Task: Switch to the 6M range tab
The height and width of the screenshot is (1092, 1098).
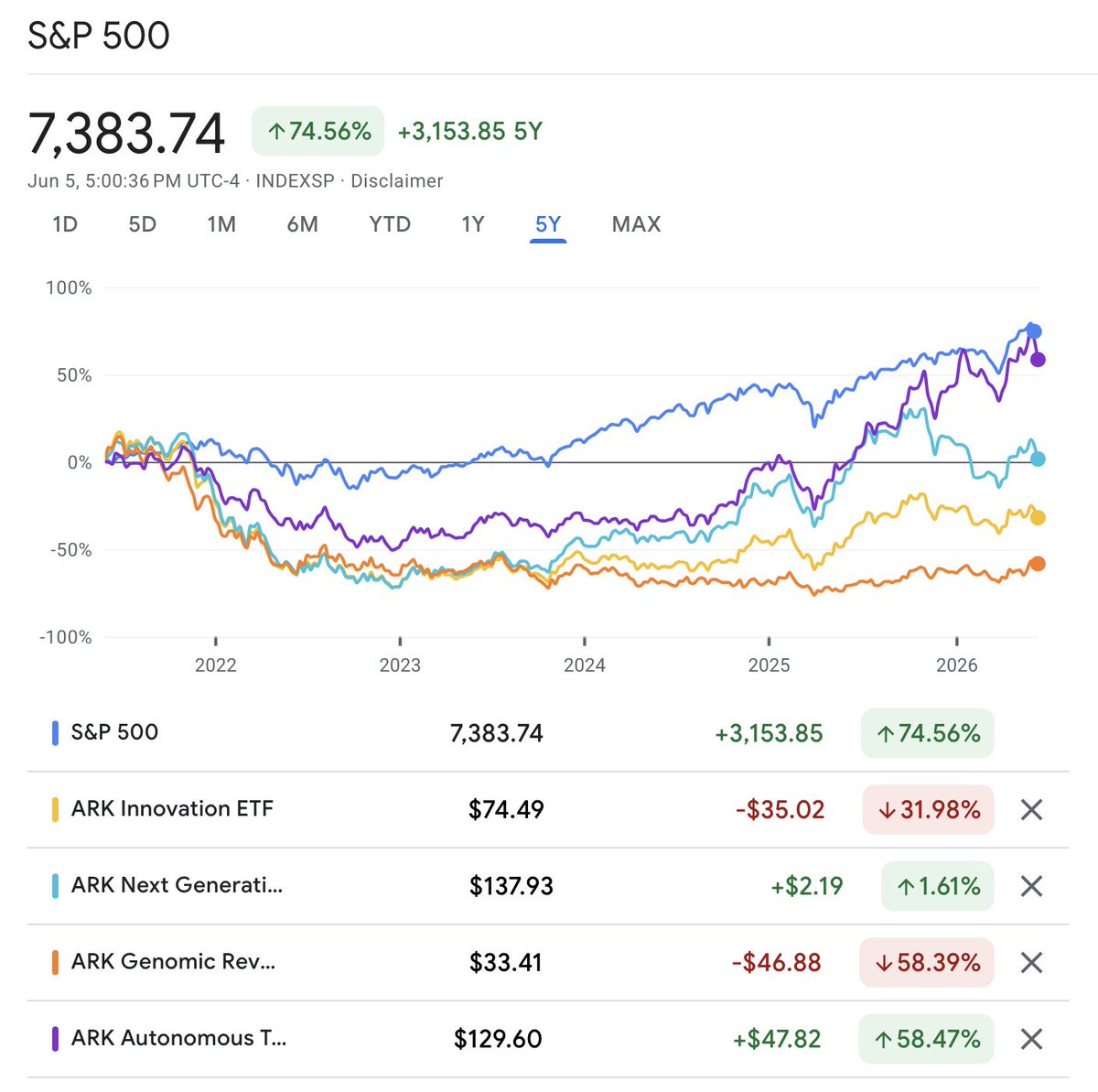Action: 302,224
